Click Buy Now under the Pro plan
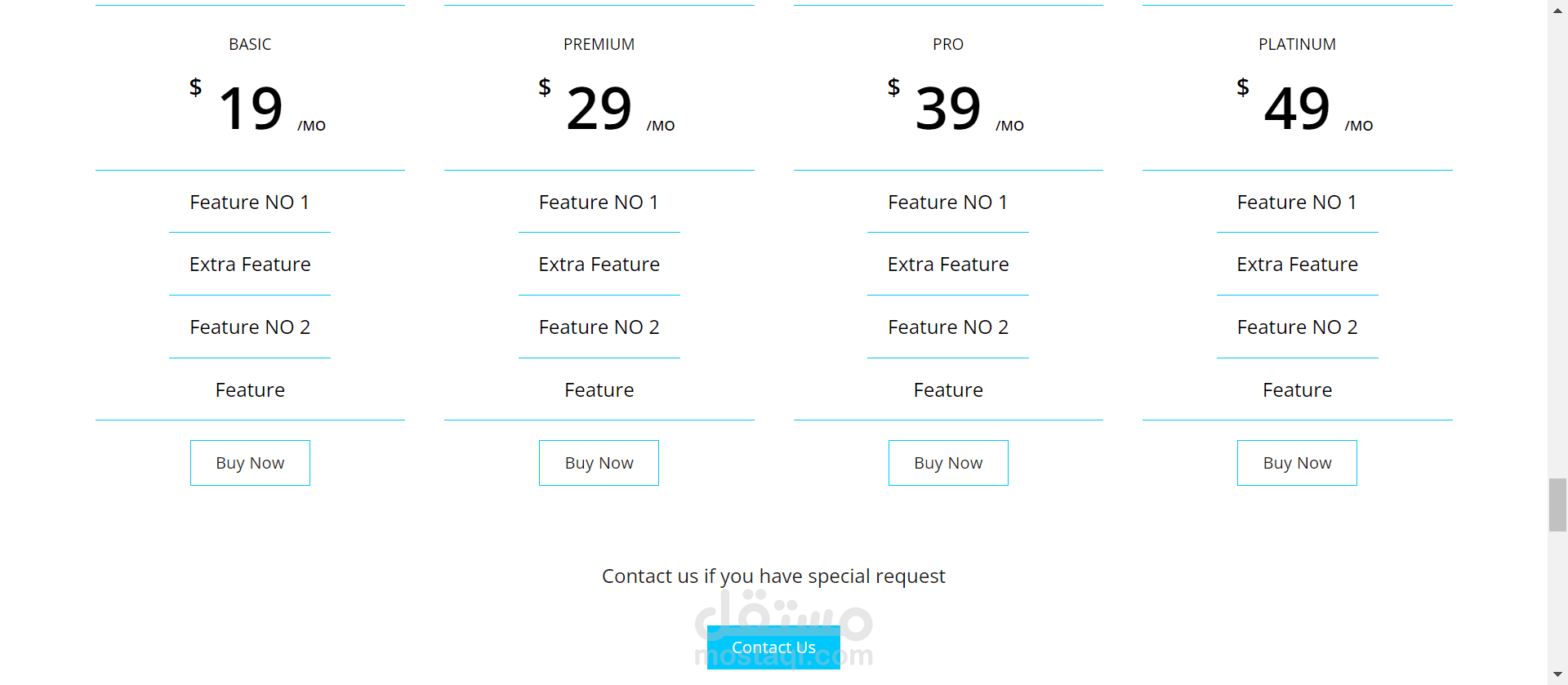This screenshot has width=1568, height=685. 948,463
